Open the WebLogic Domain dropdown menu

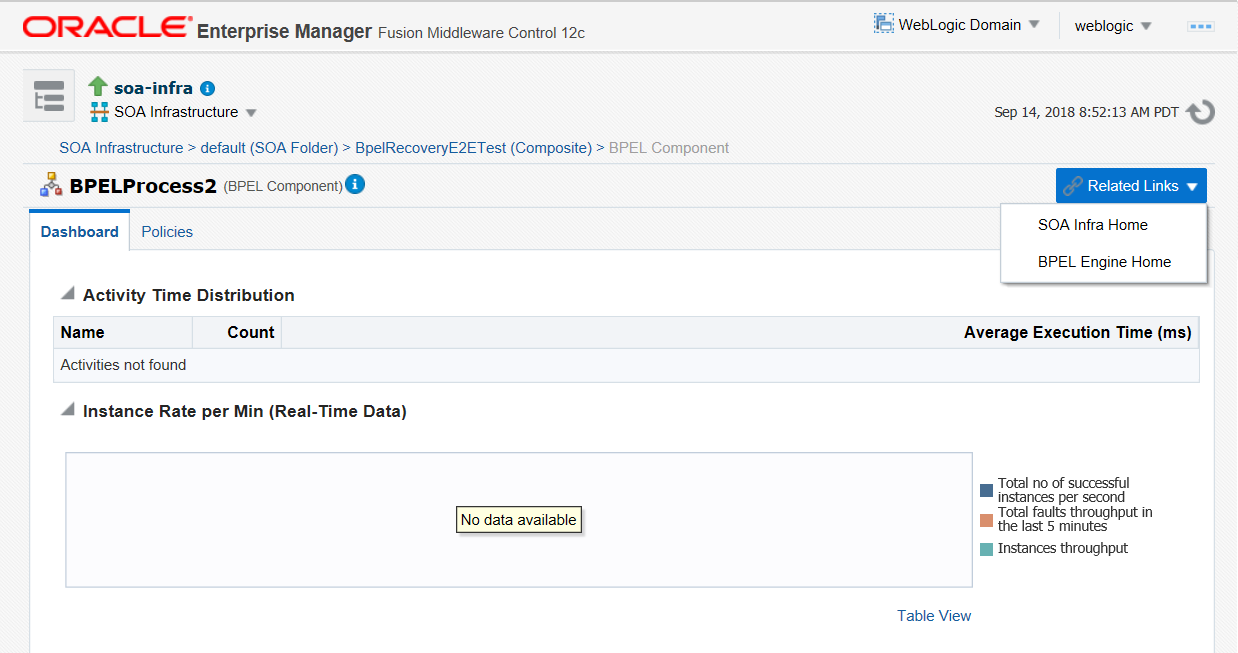(958, 25)
